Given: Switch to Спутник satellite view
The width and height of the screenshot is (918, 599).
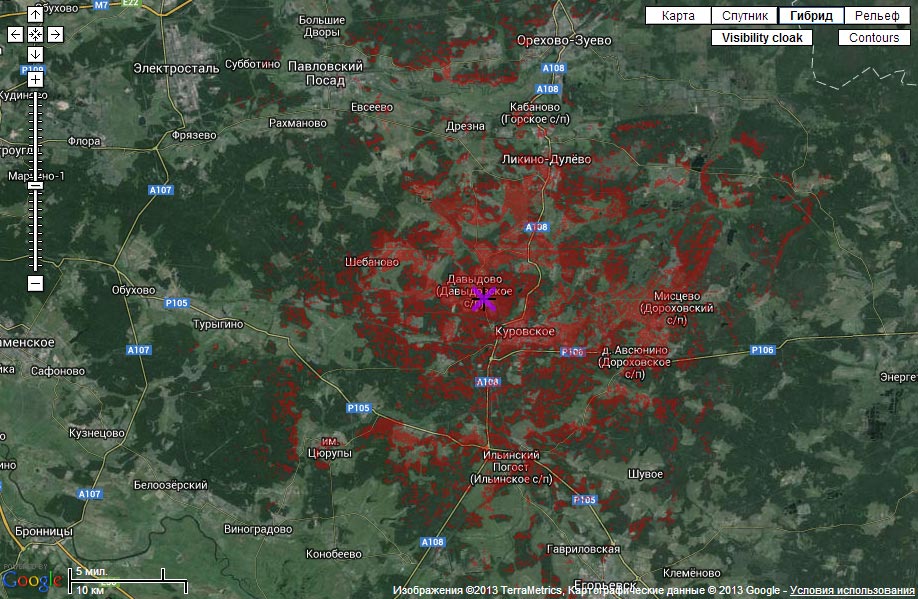Looking at the screenshot, I should click(745, 16).
